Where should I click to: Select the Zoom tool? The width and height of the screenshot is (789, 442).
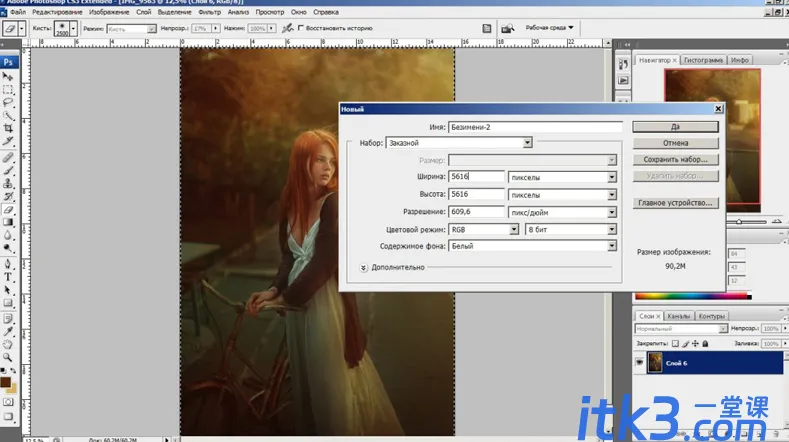[x=8, y=357]
